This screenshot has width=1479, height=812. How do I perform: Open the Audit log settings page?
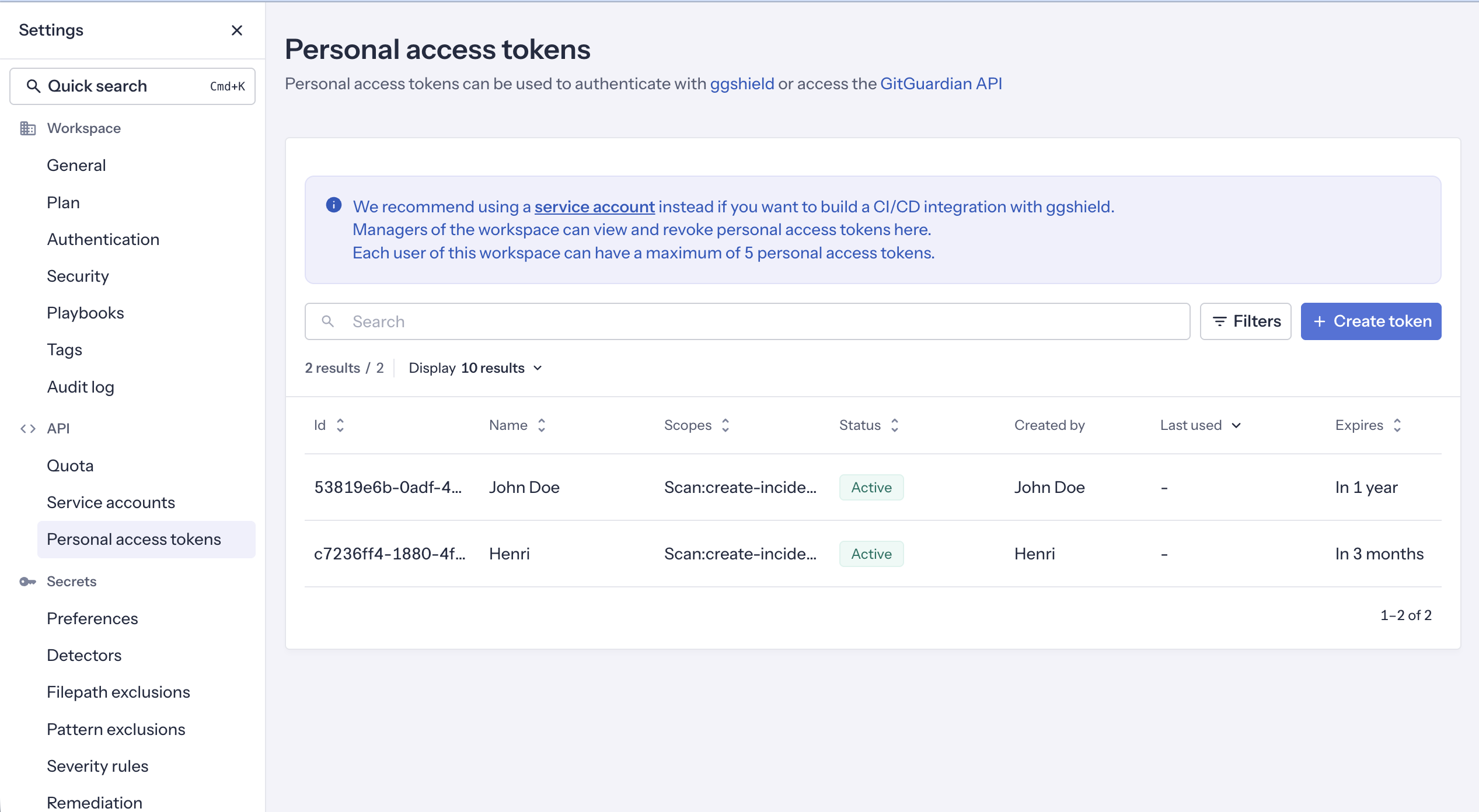[81, 386]
